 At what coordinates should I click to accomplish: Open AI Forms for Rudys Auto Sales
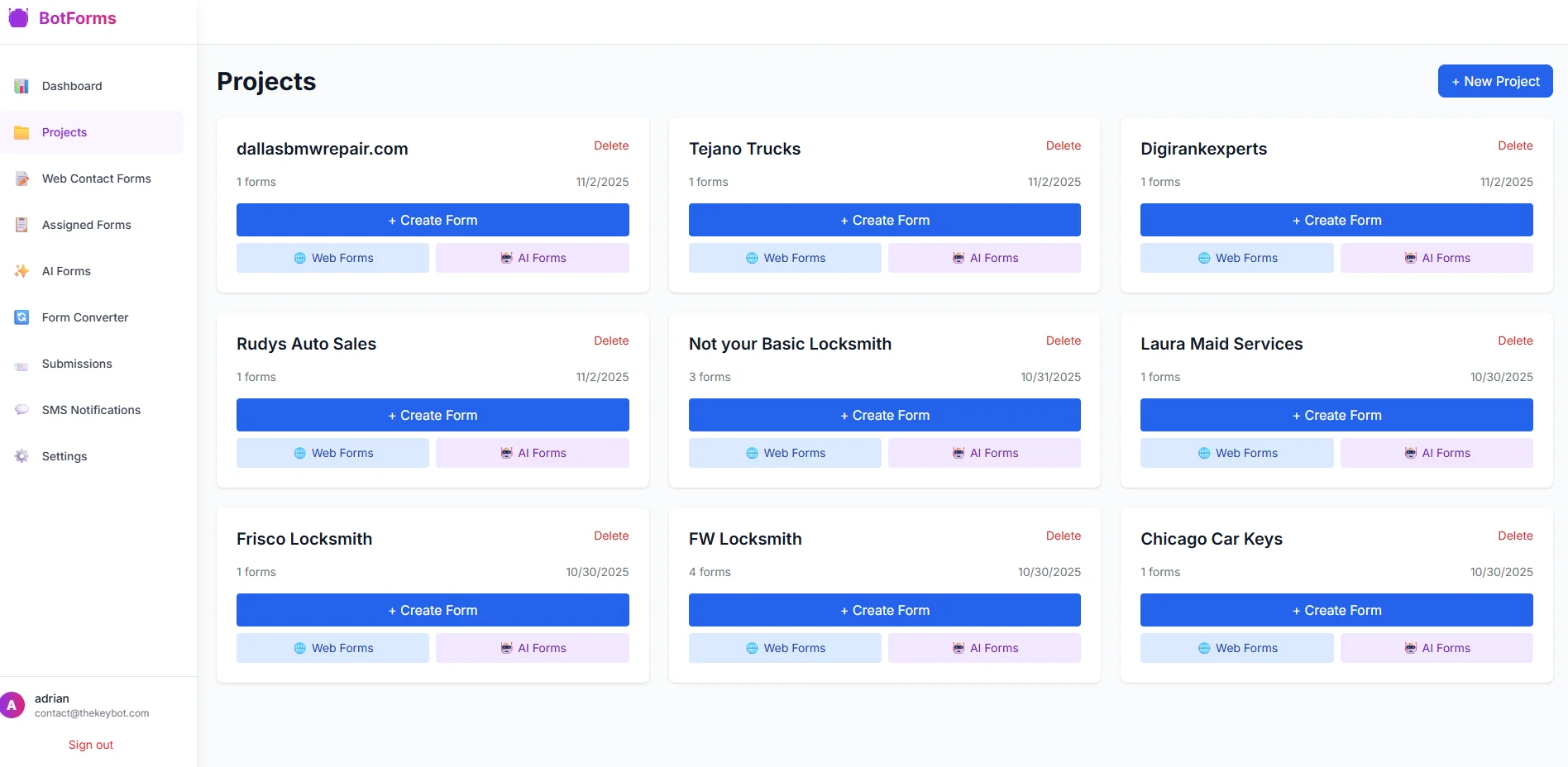point(532,452)
